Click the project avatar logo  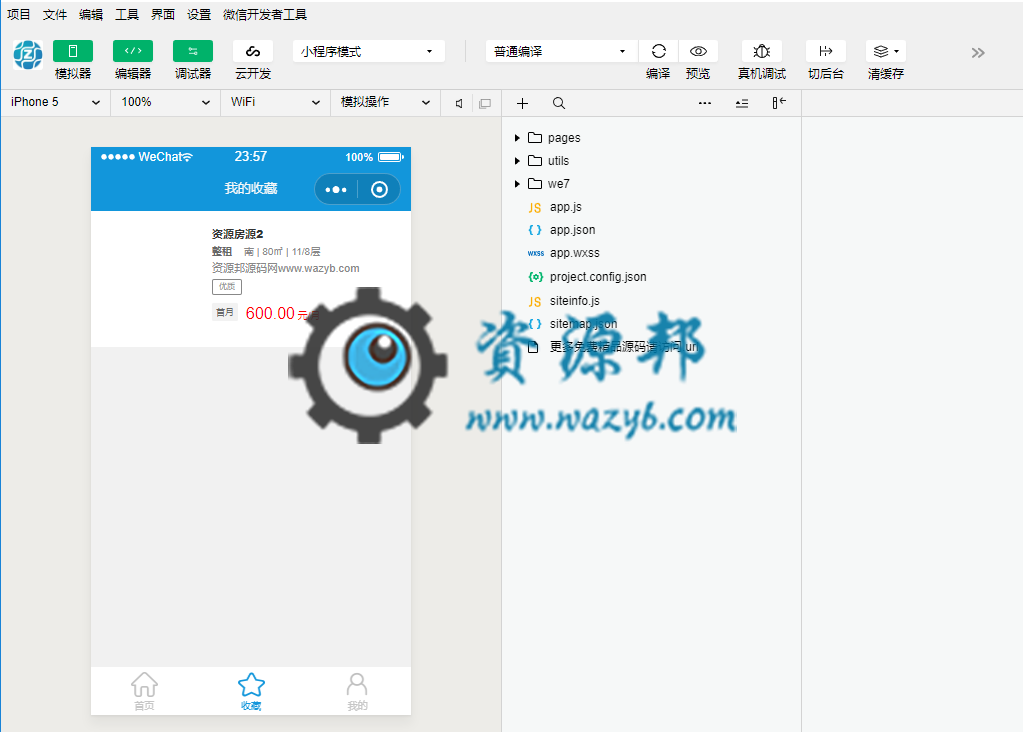coord(28,55)
